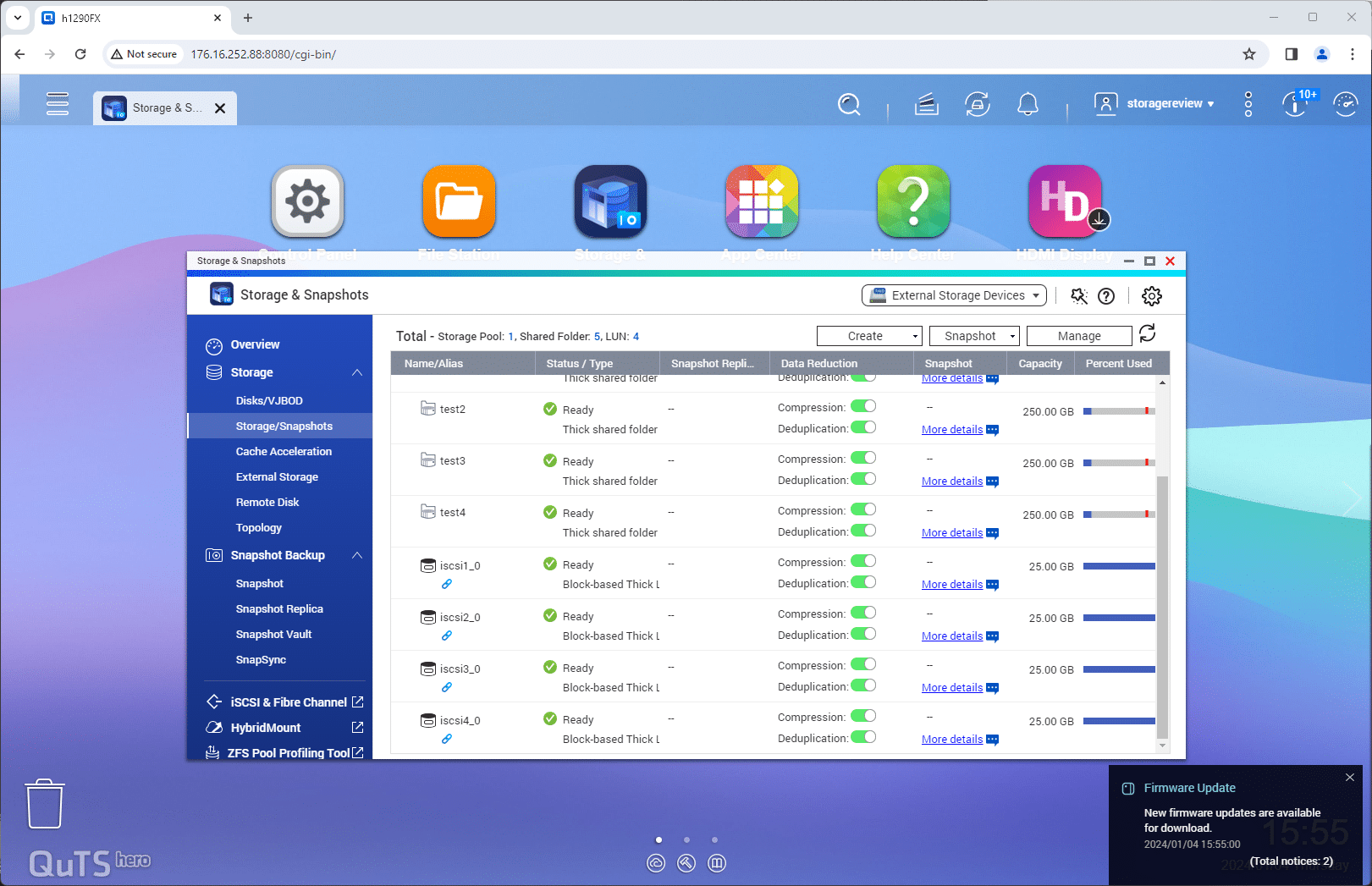Open more options three-dot icon
The height and width of the screenshot is (886, 1372).
coord(1248,104)
